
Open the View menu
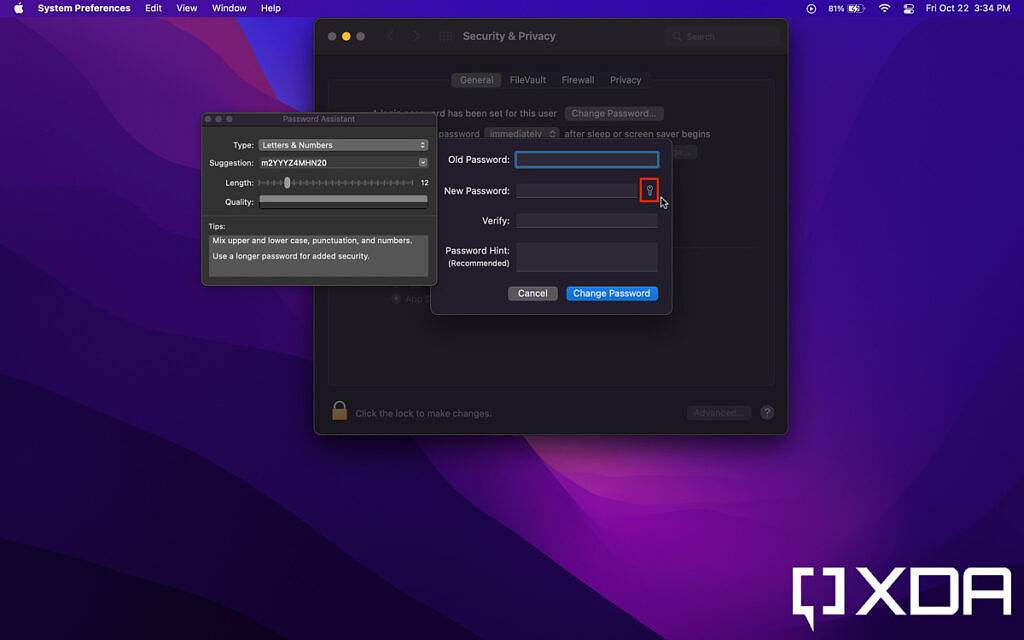187,8
